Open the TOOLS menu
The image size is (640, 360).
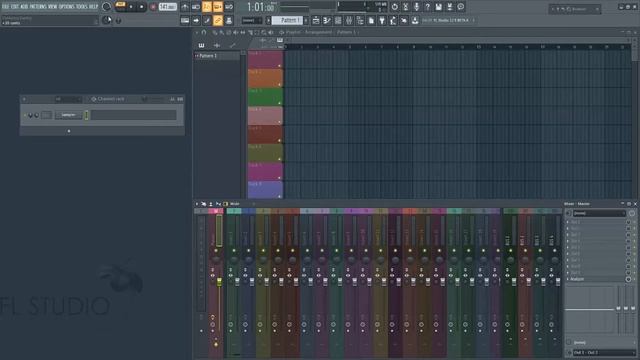(82, 7)
